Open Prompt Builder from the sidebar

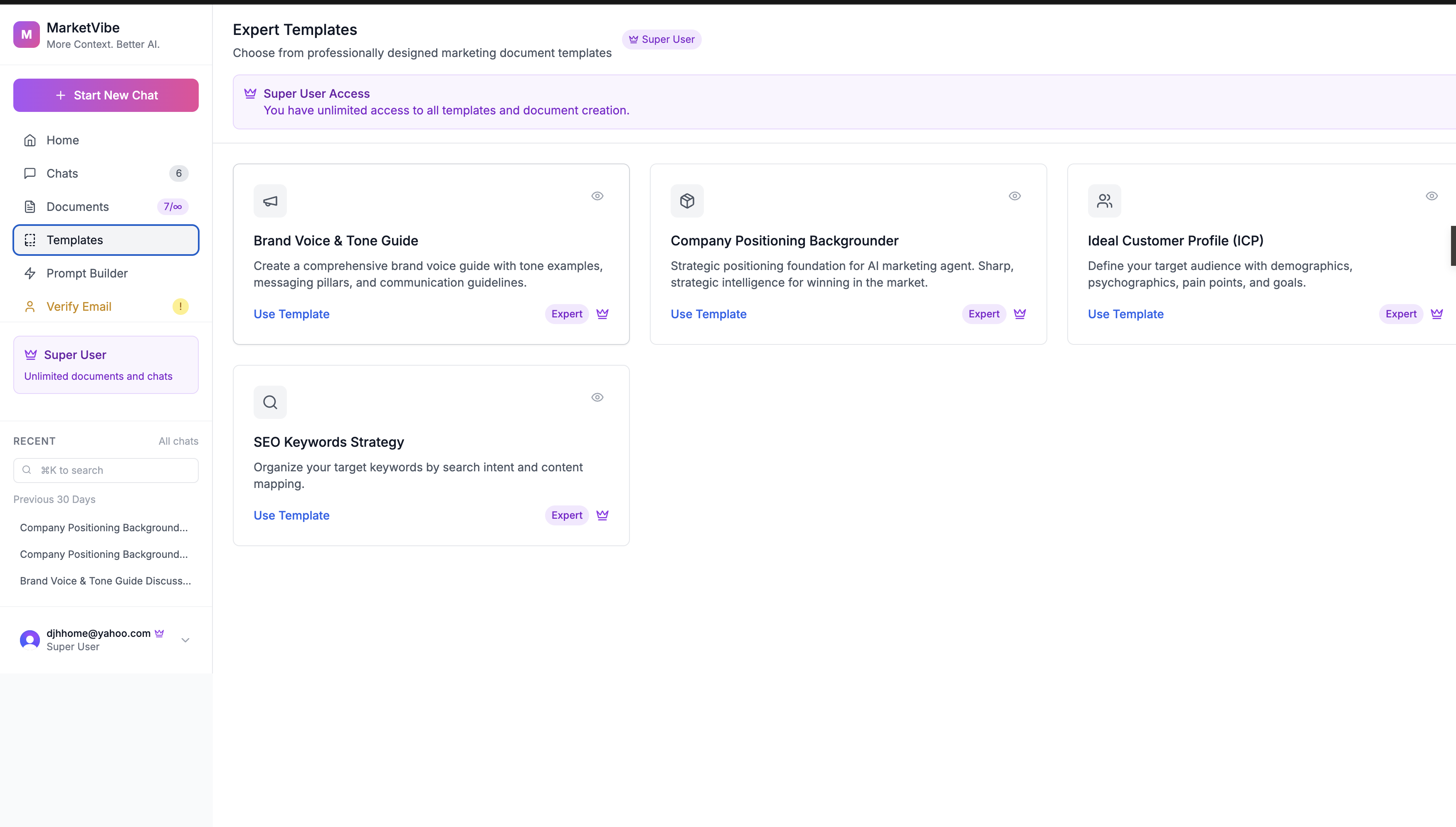[87, 273]
